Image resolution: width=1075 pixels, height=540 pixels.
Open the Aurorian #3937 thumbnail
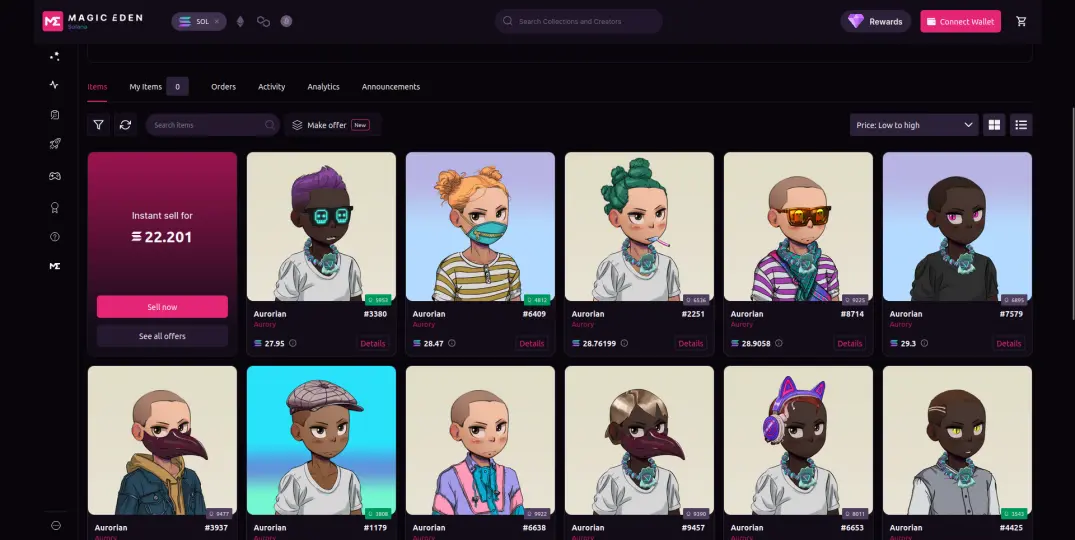(x=162, y=440)
